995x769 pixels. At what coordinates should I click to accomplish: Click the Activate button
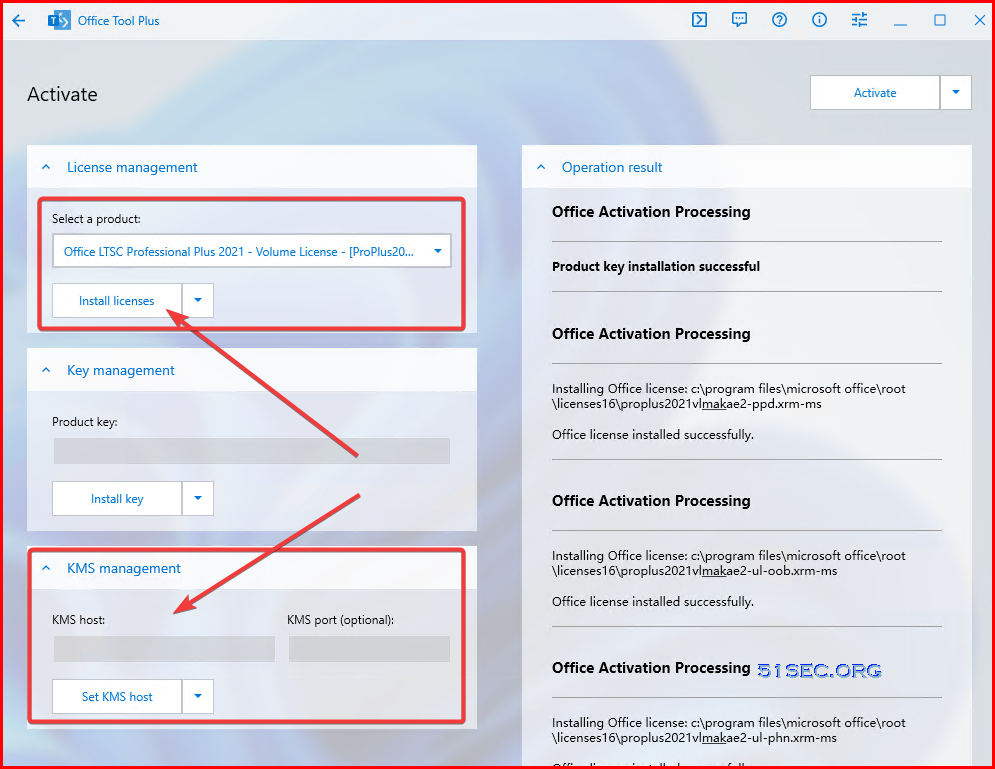click(x=874, y=93)
